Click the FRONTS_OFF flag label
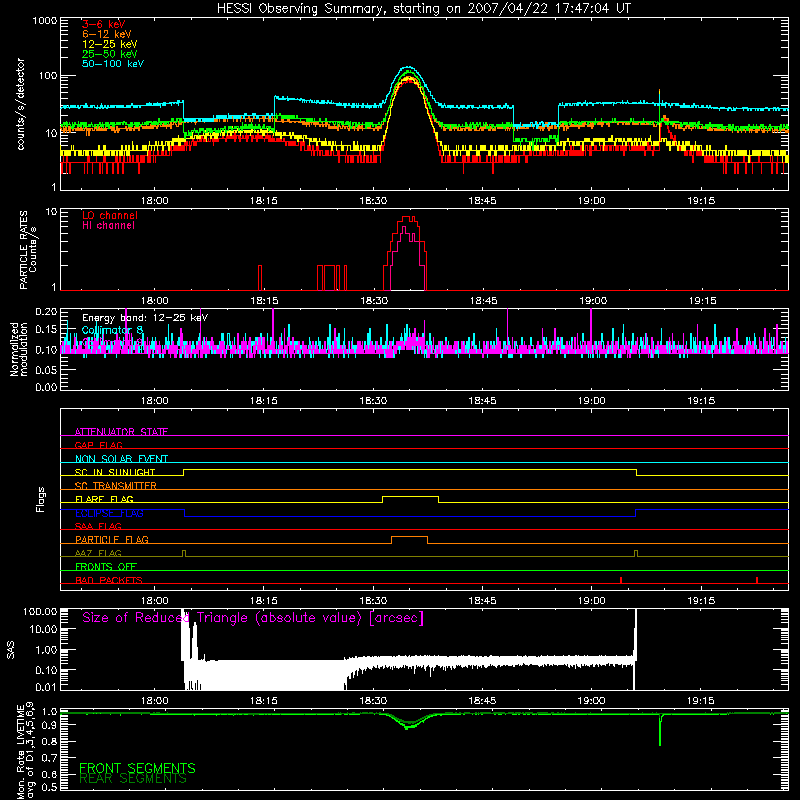The height and width of the screenshot is (800, 800). 105,566
